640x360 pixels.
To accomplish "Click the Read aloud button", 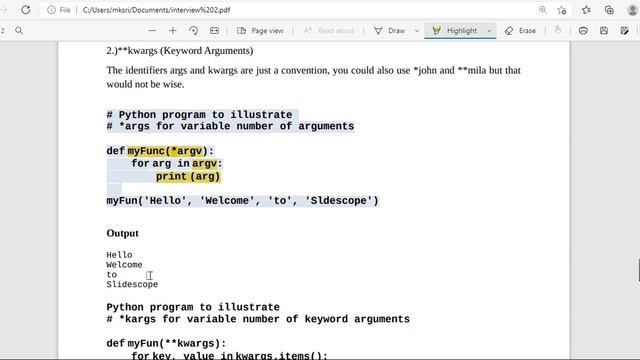I will click(329, 31).
